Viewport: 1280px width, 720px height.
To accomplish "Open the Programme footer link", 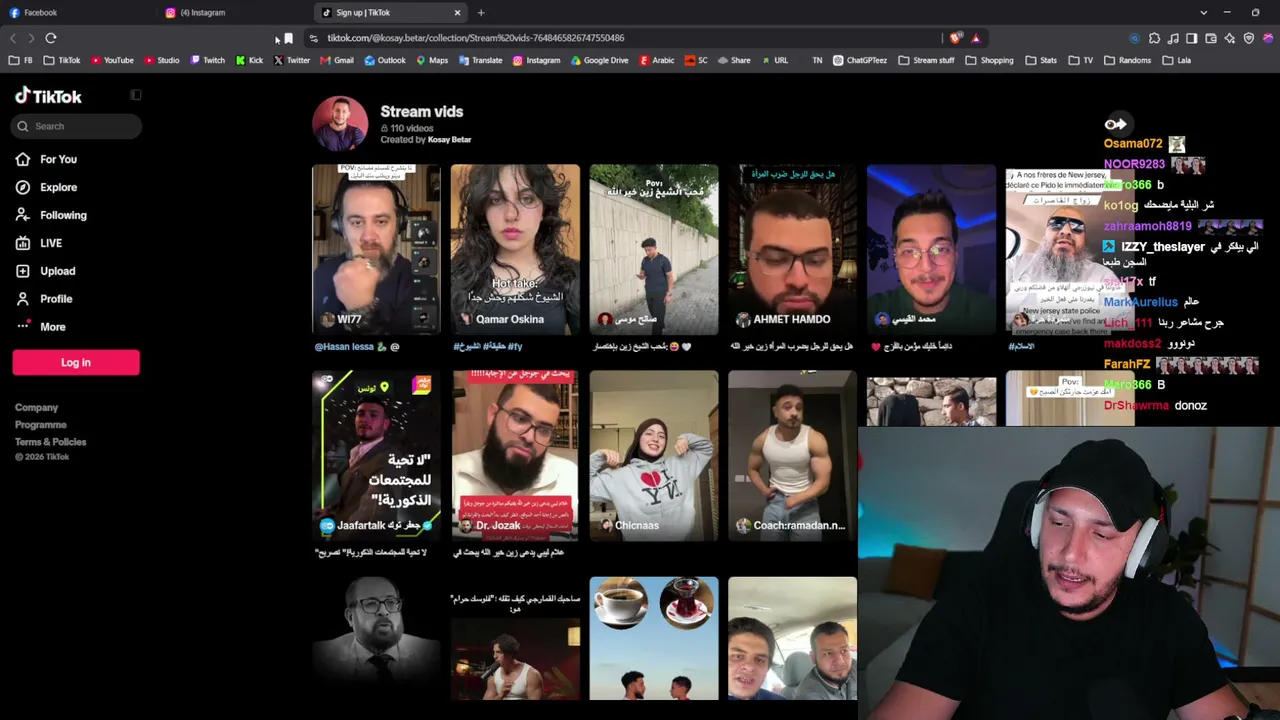I will 41,425.
